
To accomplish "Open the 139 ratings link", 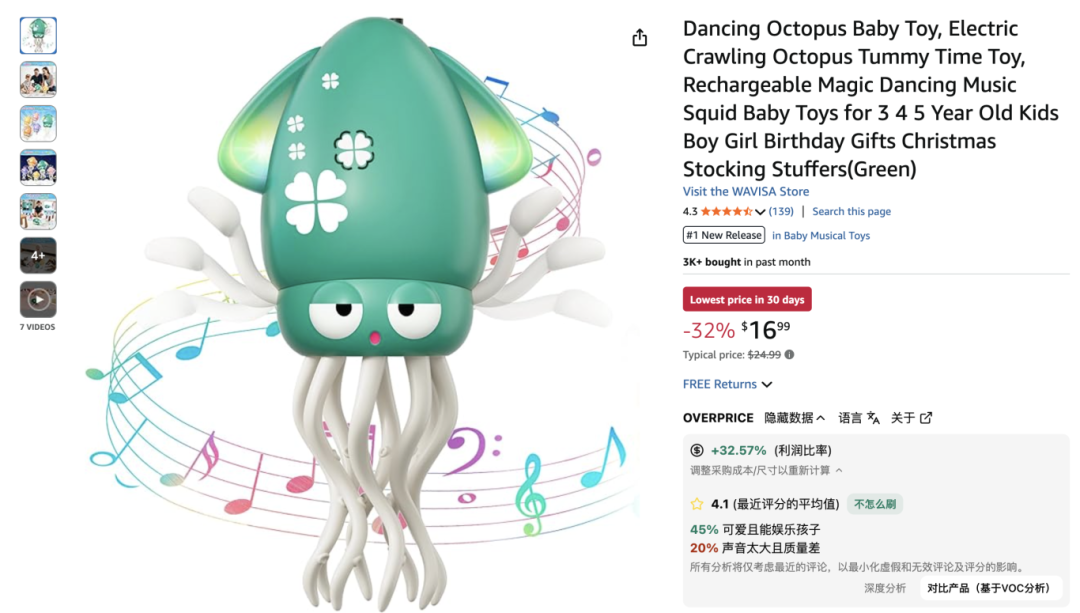I will tap(781, 212).
